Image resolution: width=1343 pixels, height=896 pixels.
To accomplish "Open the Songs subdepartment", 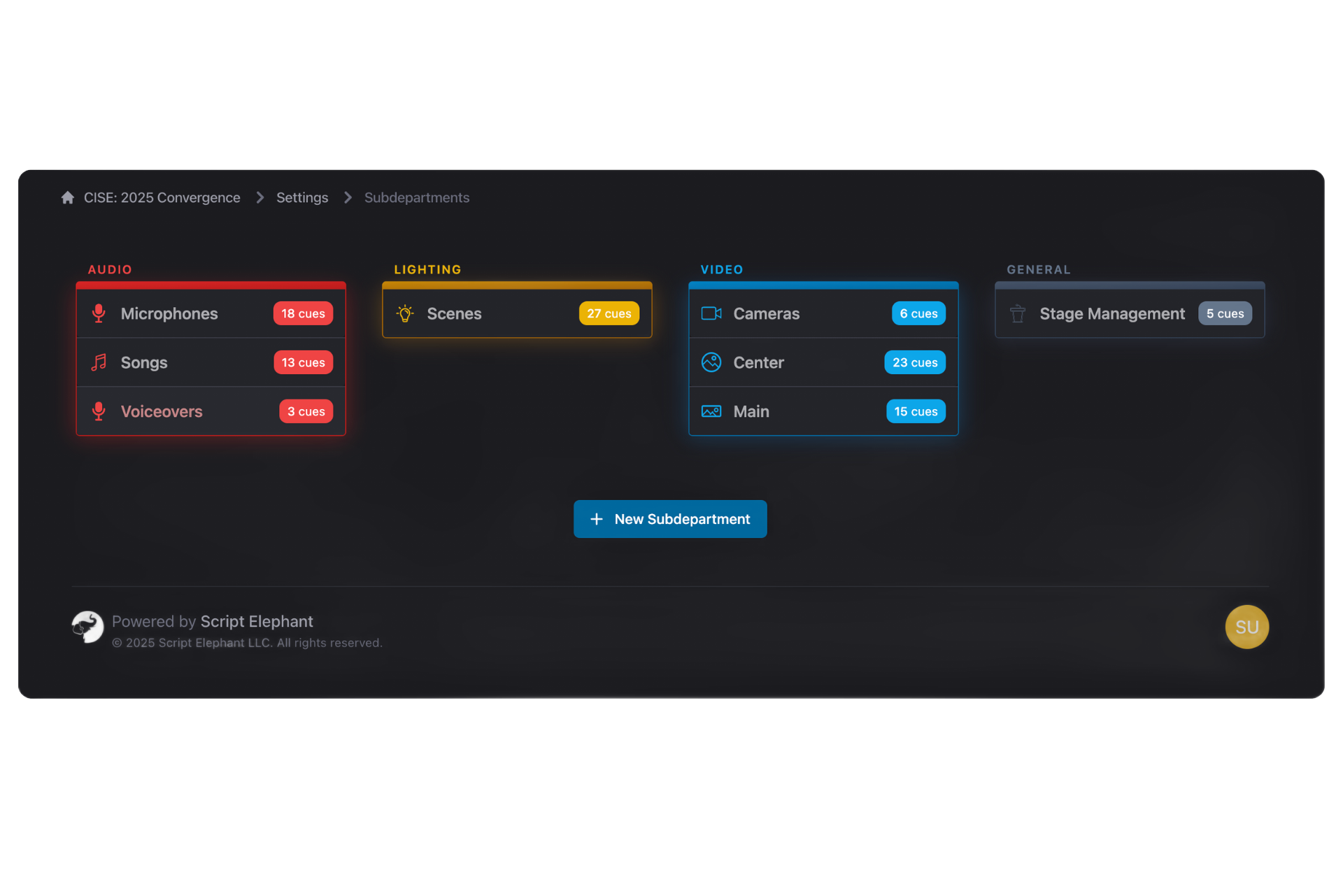I will click(x=211, y=362).
